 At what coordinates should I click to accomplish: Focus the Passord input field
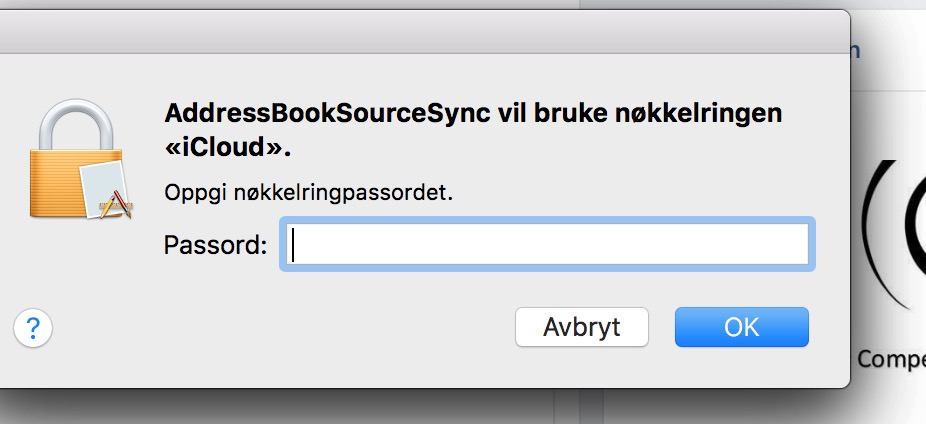(x=547, y=244)
